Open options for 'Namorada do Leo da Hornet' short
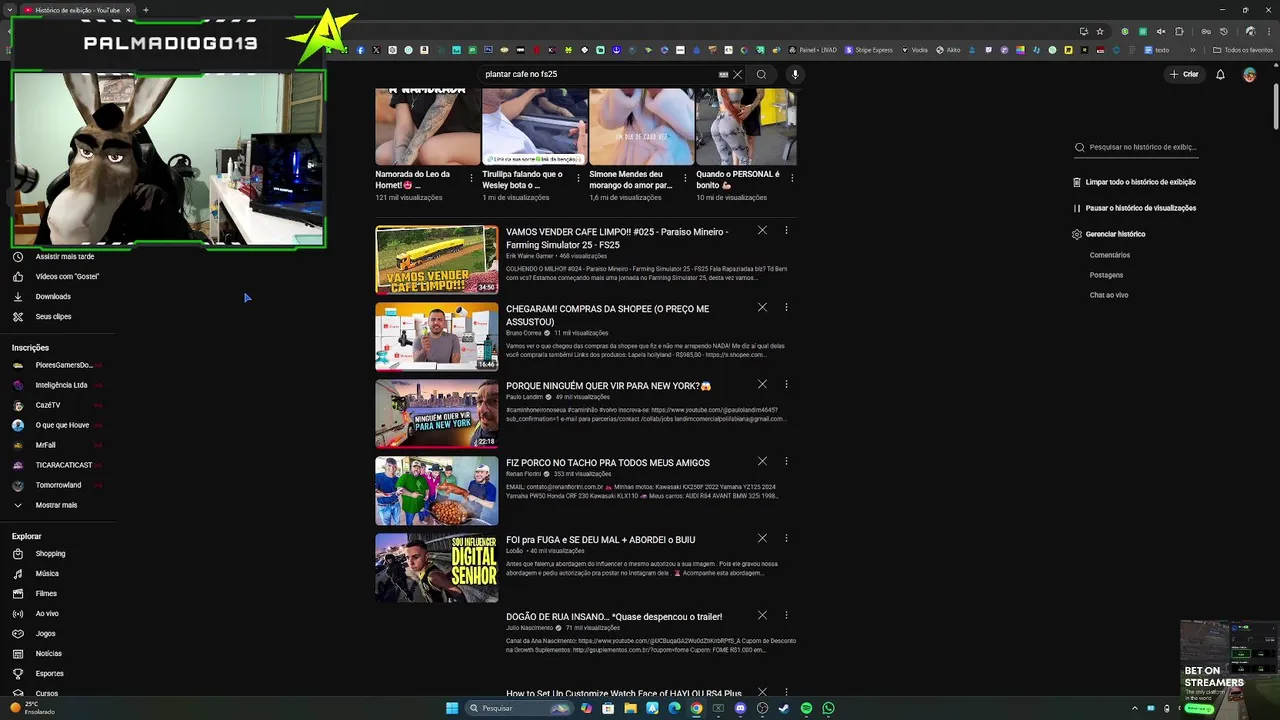 471,178
